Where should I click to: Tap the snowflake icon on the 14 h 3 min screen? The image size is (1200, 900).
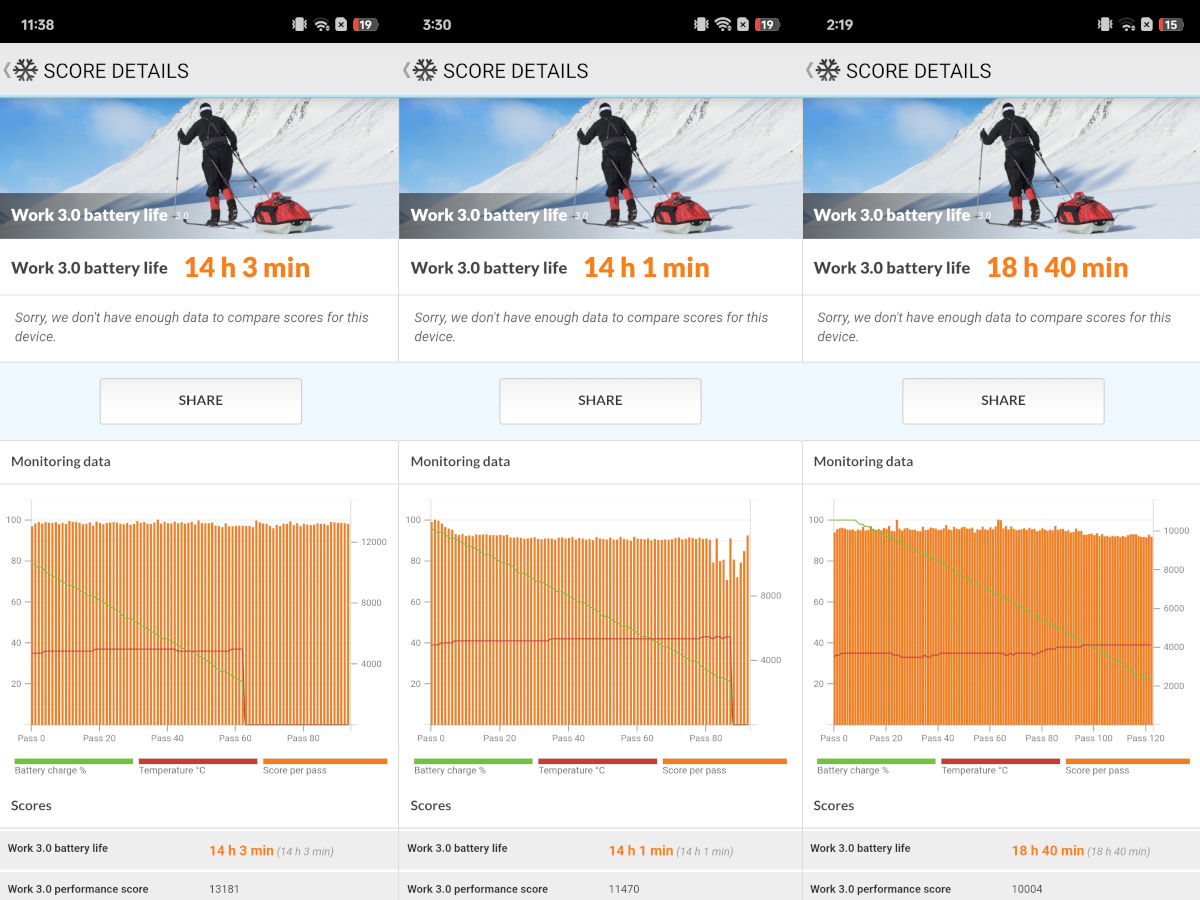(25, 70)
